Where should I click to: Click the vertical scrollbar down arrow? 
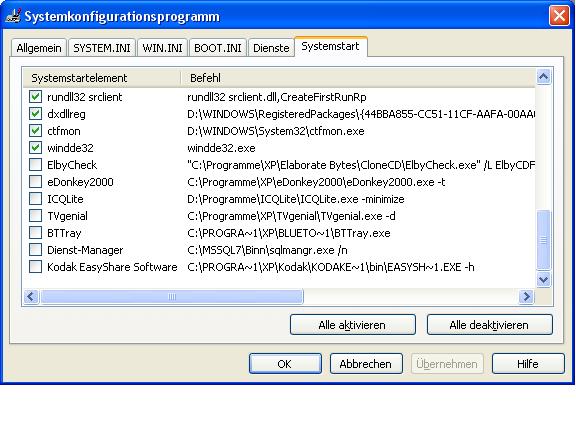click(x=543, y=280)
